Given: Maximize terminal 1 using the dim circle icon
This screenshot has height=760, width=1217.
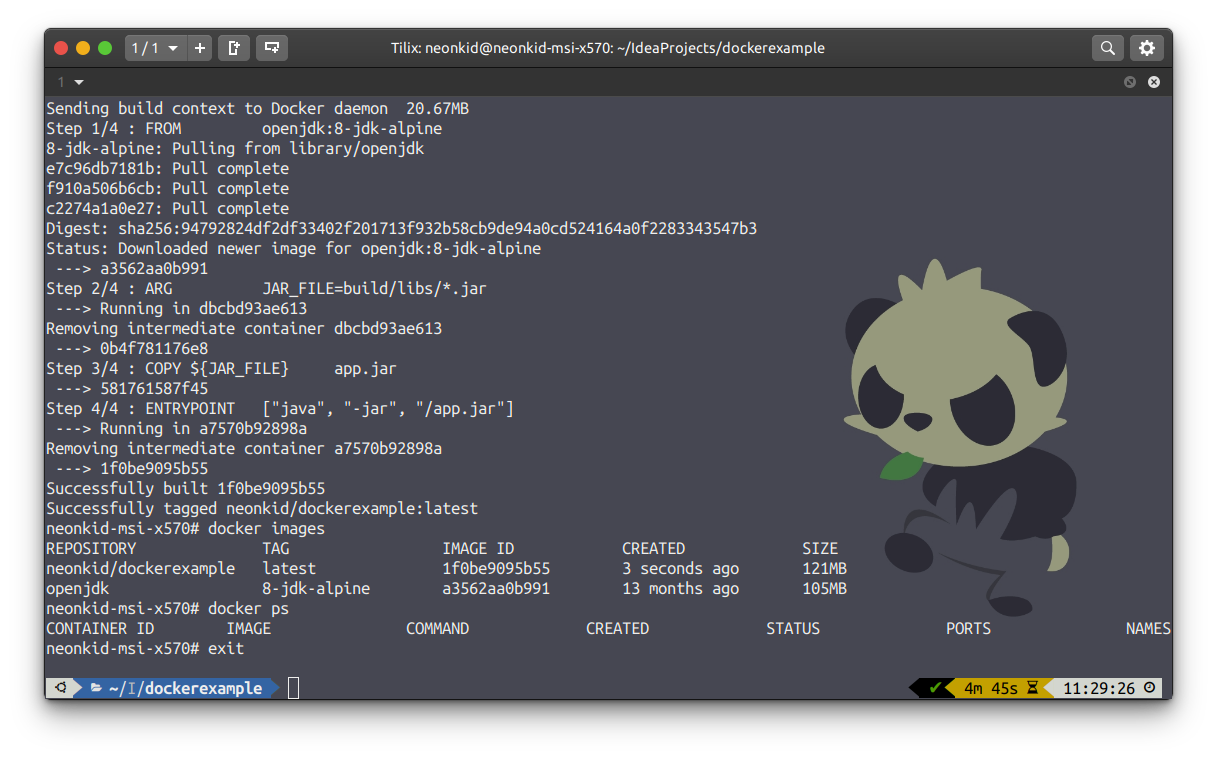Looking at the screenshot, I should pyautogui.click(x=1130, y=82).
